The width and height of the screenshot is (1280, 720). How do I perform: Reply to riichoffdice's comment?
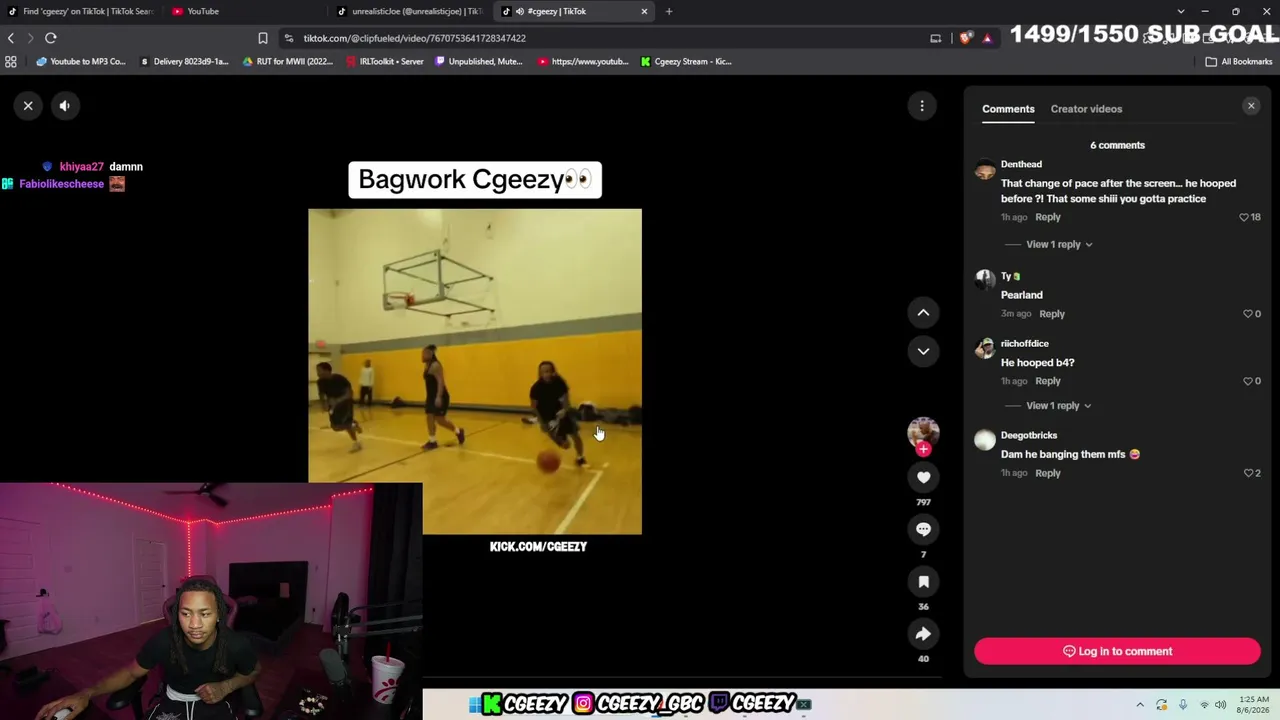tap(1048, 381)
